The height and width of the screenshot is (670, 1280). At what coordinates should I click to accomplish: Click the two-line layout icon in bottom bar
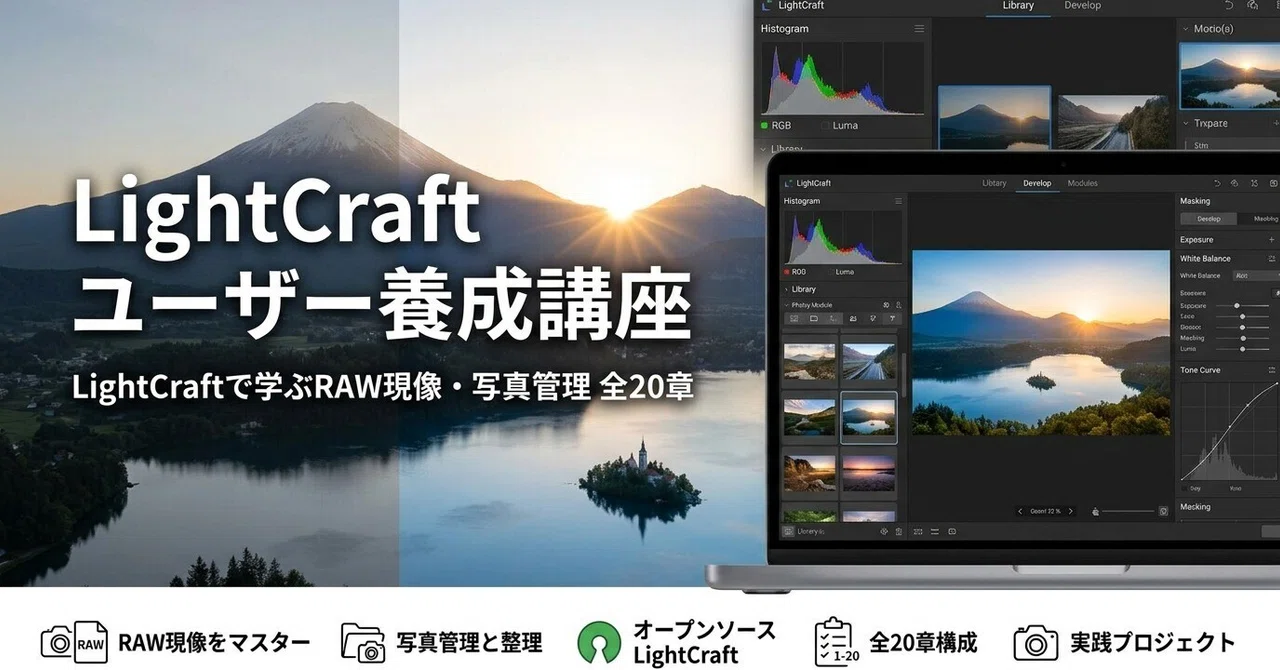pos(935,531)
